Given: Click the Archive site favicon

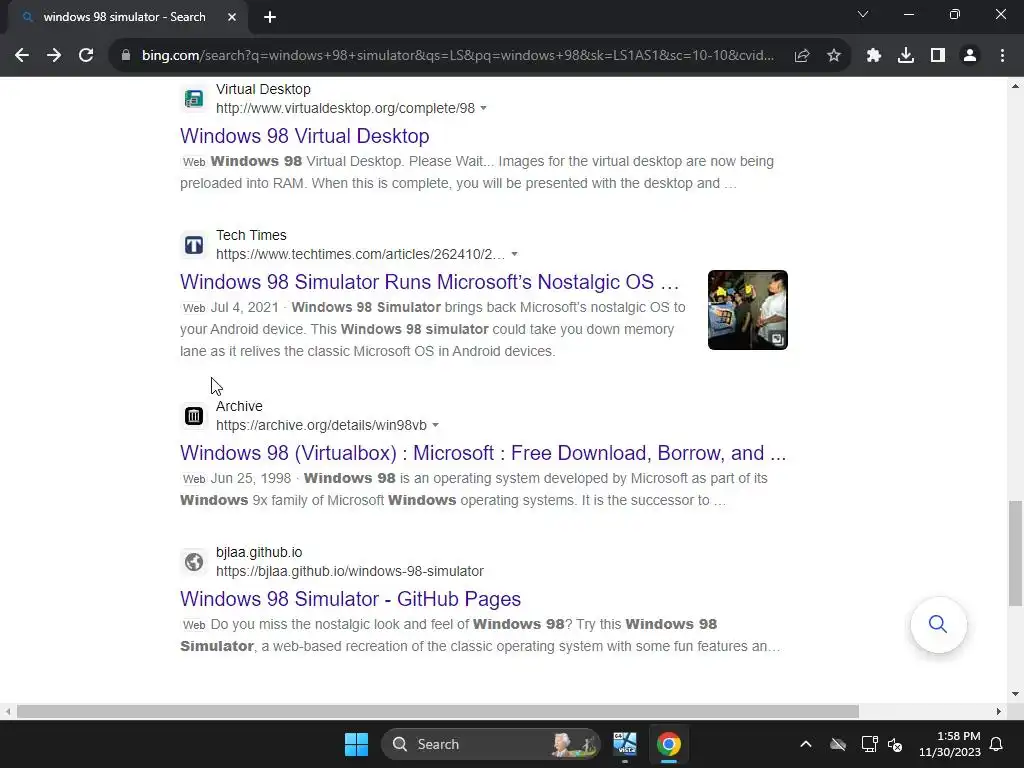Looking at the screenshot, I should pyautogui.click(x=194, y=416).
